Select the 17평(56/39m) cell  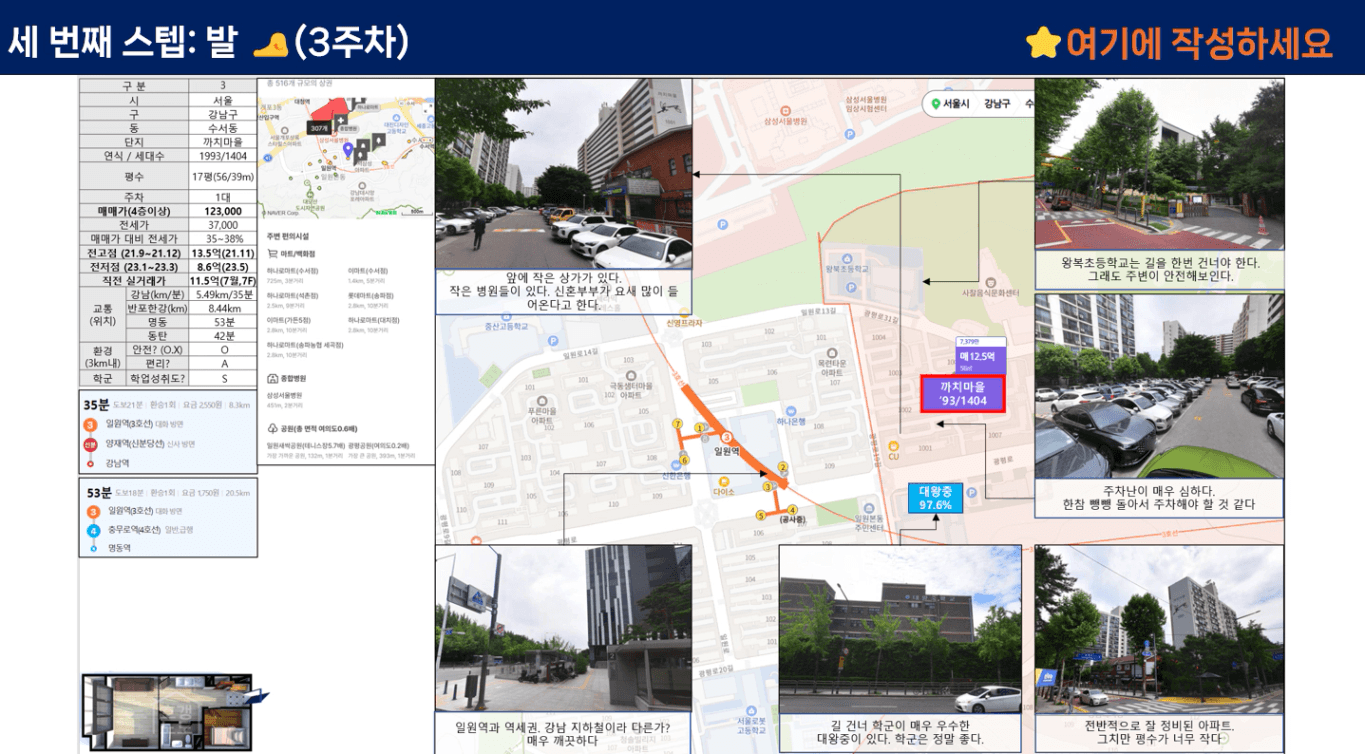pyautogui.click(x=223, y=176)
